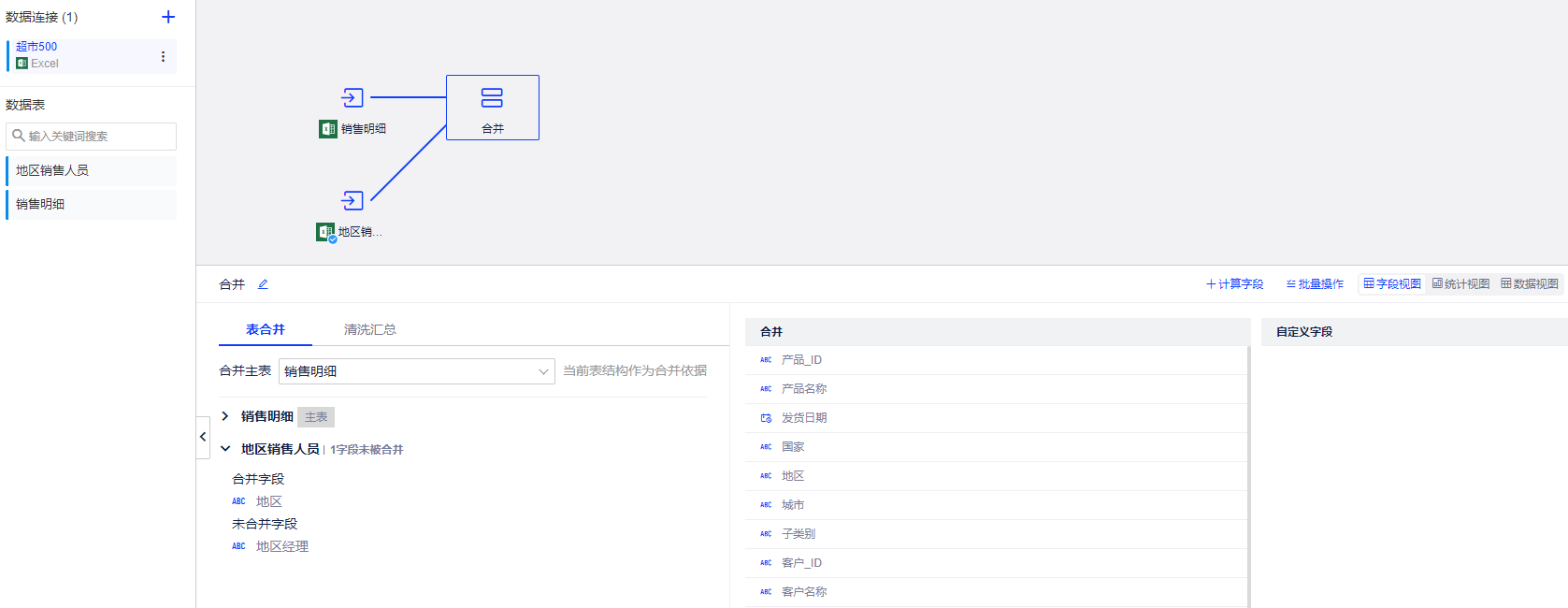Screen dimensions: 1568x608
Task: Open the 清洗汇总 tab
Action: click(x=369, y=329)
